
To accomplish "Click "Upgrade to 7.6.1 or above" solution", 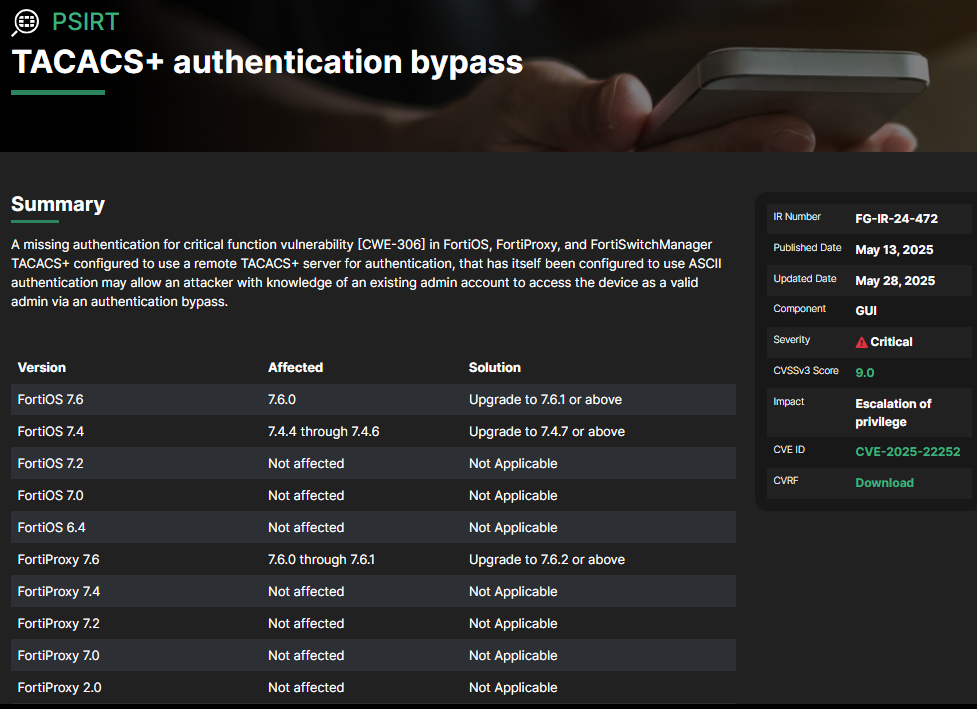I will pos(545,399).
